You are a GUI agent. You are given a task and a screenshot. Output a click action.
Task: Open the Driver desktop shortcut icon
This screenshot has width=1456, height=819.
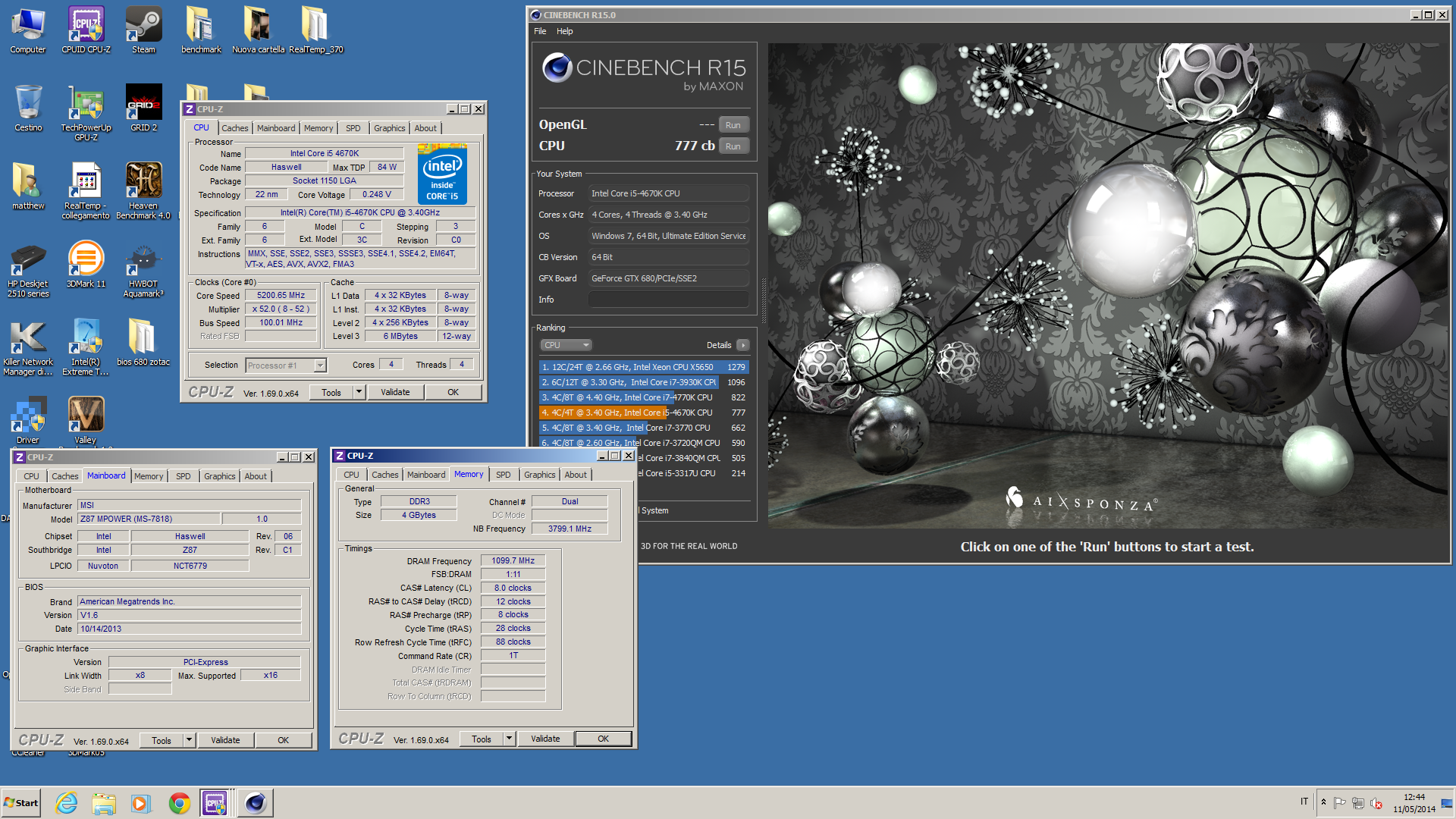(28, 421)
